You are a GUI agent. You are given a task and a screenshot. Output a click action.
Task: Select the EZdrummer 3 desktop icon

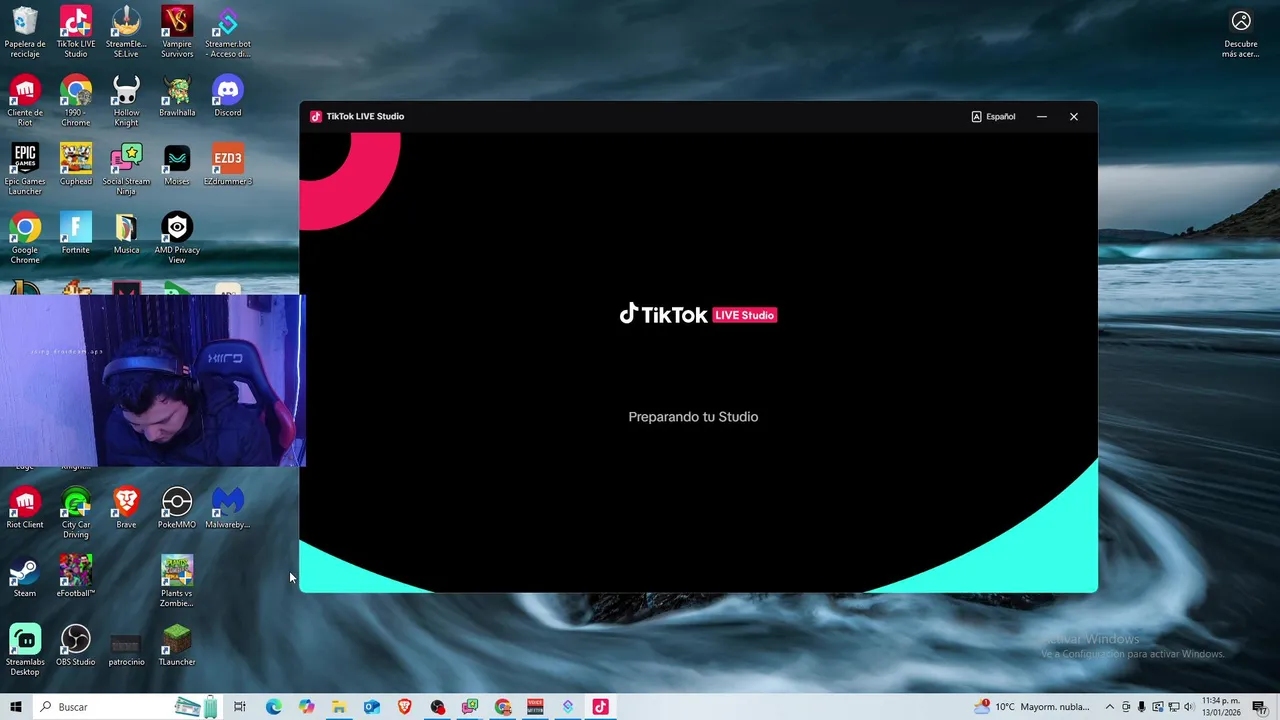pyautogui.click(x=228, y=165)
